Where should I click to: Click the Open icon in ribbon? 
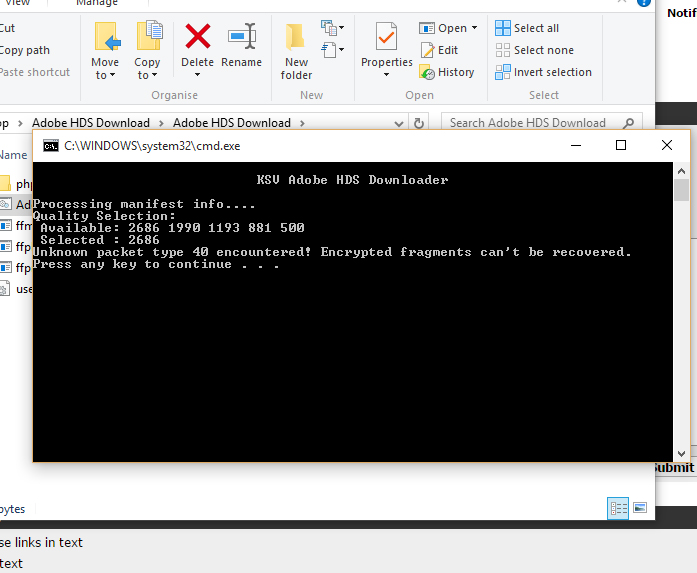tap(427, 28)
